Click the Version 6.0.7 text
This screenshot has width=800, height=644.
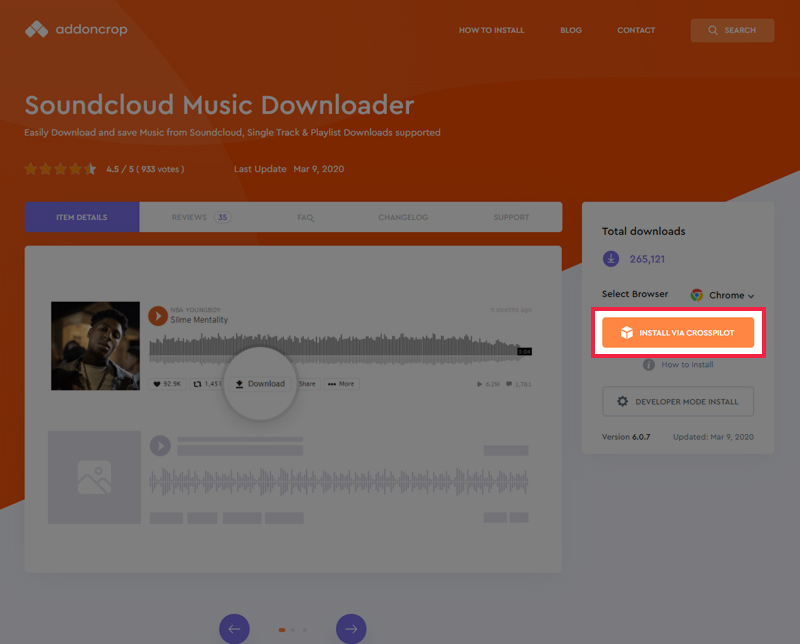point(626,437)
